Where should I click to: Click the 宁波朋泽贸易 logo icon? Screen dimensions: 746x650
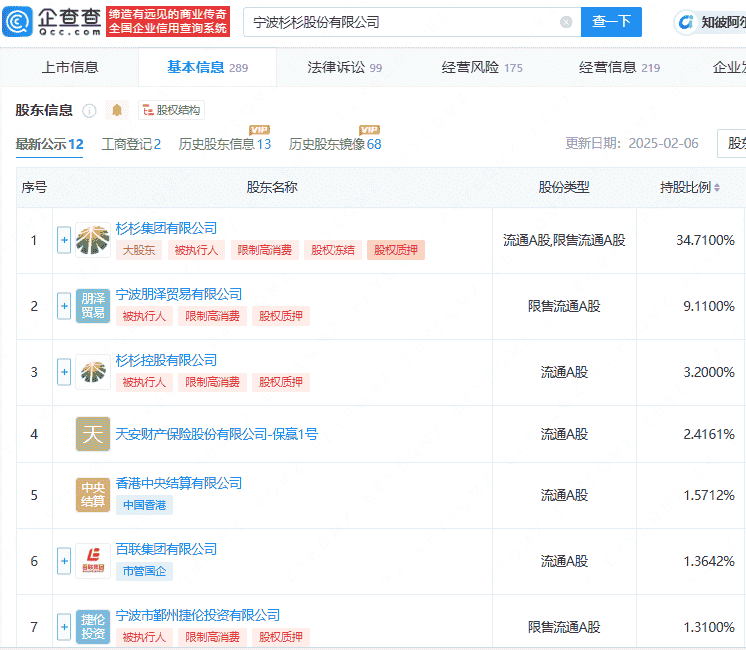93,306
